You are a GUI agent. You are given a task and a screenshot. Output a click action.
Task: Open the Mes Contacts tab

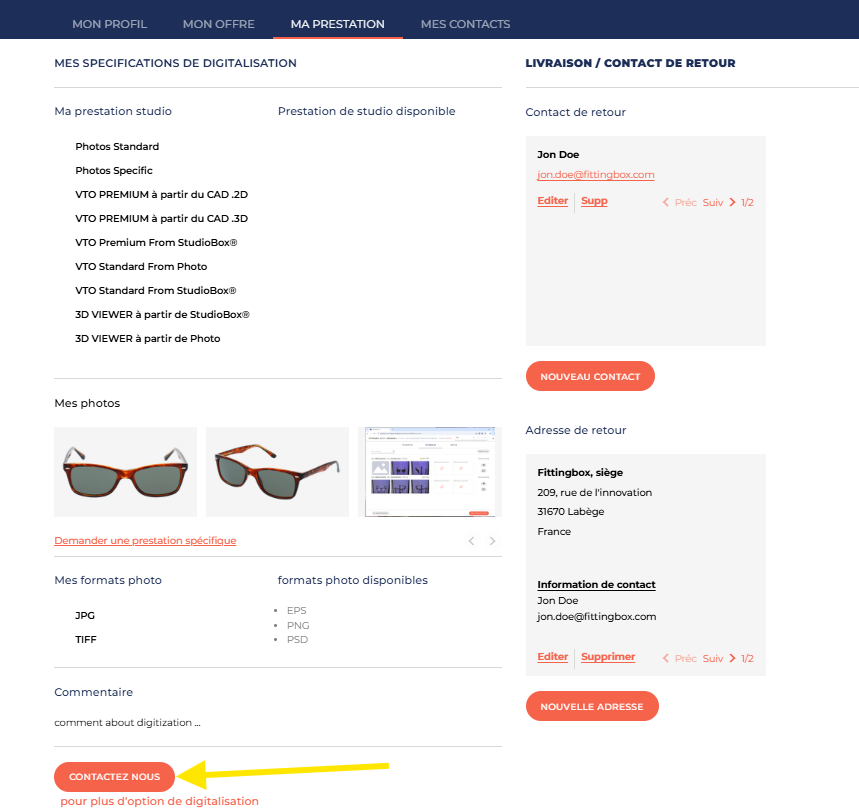coord(465,24)
